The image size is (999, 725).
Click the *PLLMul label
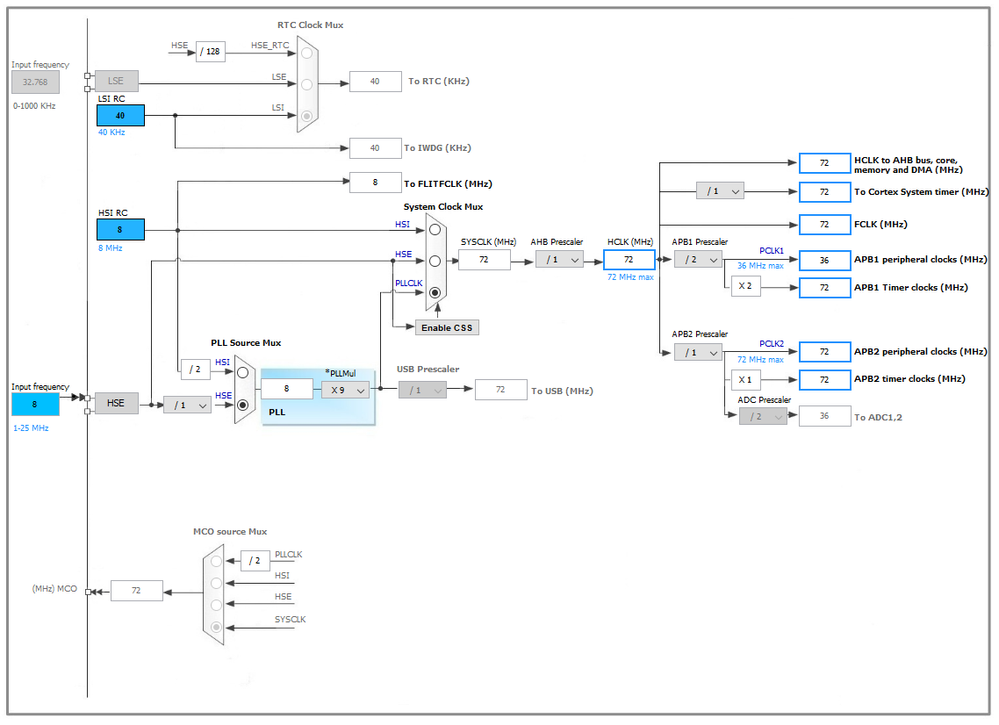pyautogui.click(x=340, y=373)
